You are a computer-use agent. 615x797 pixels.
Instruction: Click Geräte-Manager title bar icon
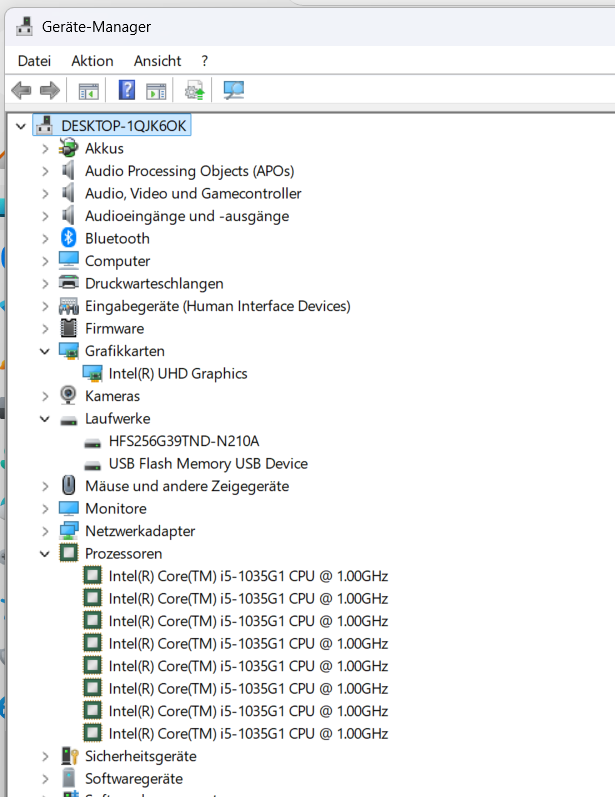[24, 26]
